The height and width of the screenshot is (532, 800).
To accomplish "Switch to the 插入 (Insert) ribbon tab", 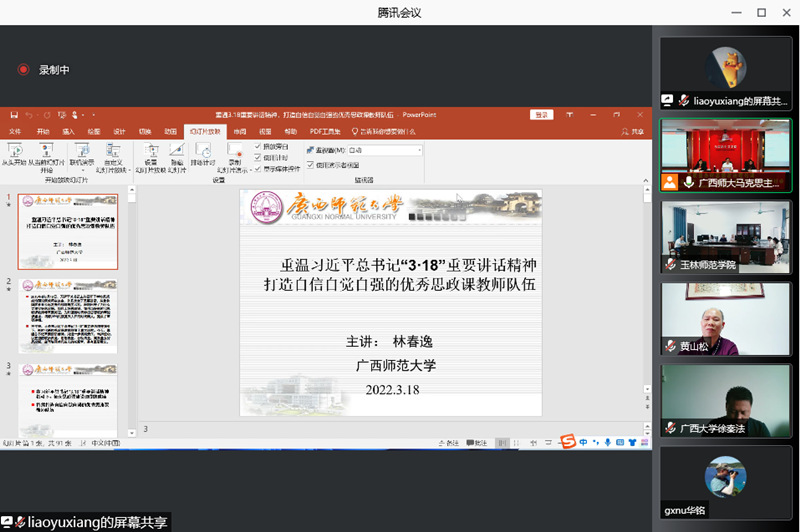I will (x=68, y=131).
